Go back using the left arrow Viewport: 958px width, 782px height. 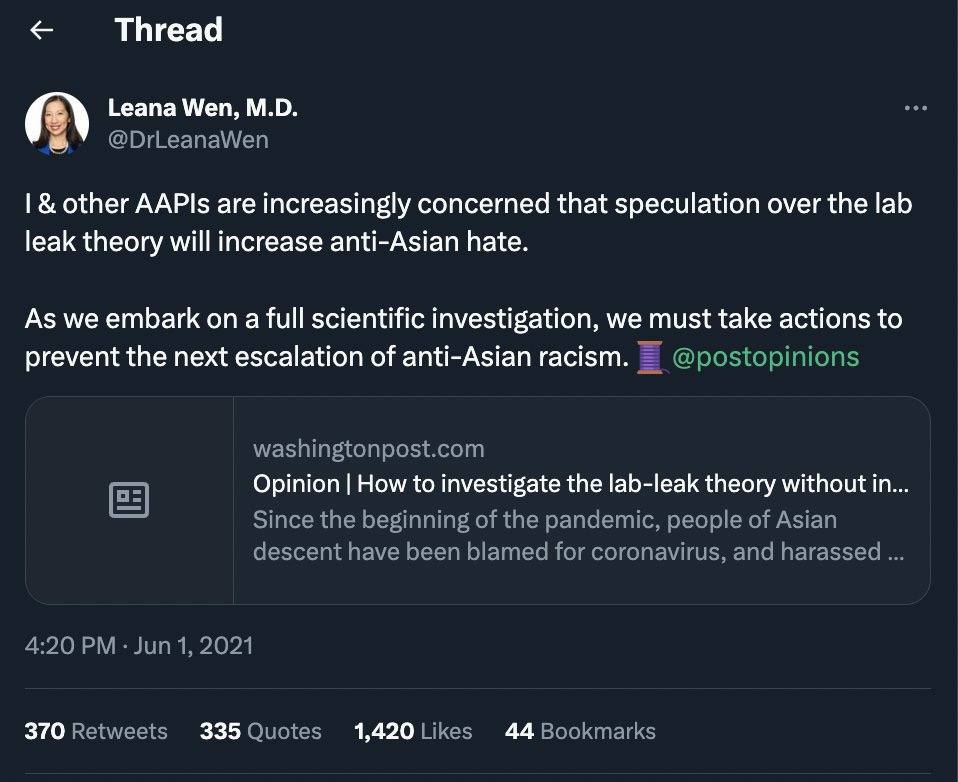(x=41, y=30)
